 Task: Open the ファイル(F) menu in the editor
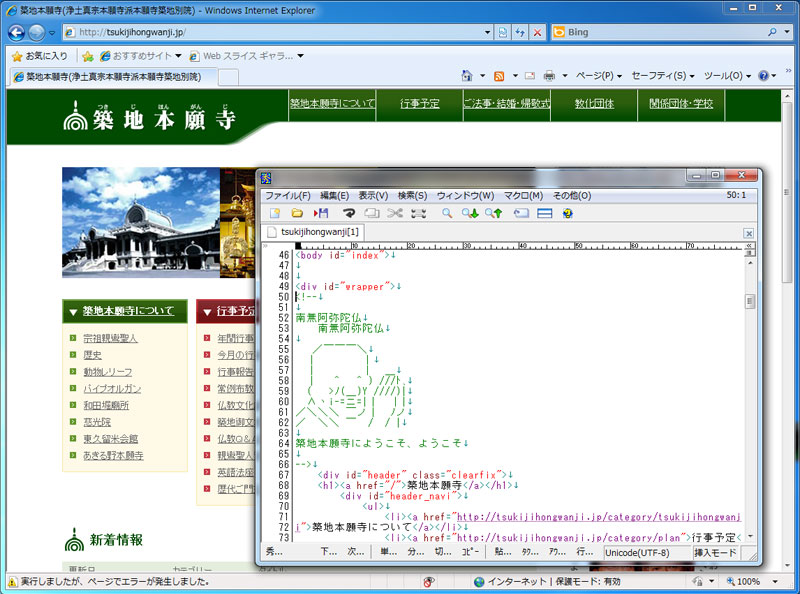[288, 195]
